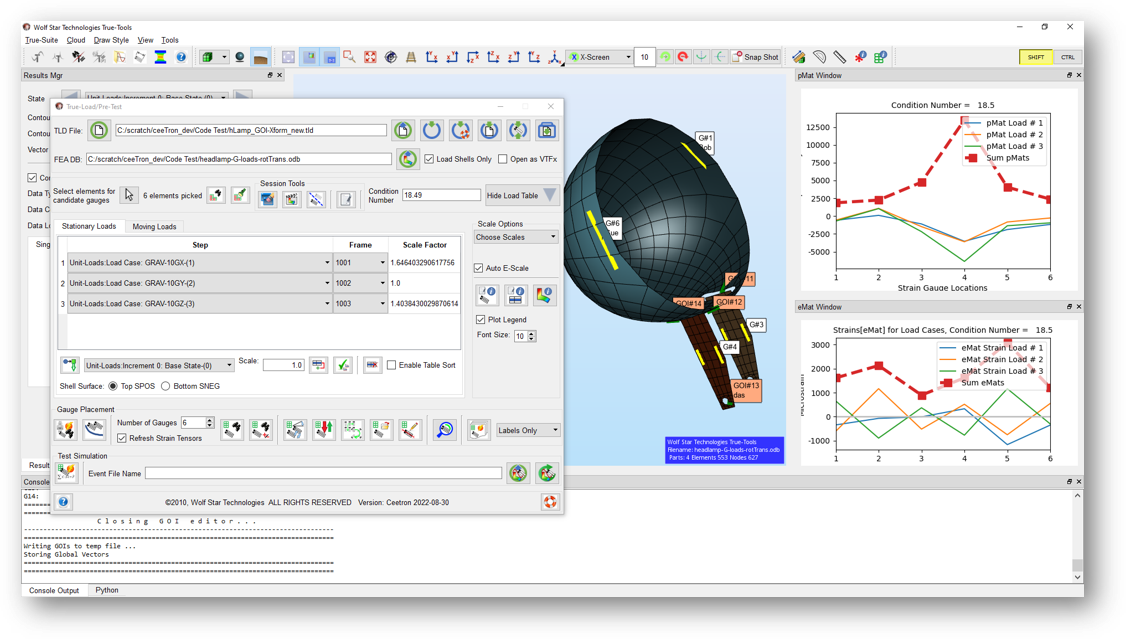Click the green checkmark icon beside Scale
1126x639 pixels.
[343, 365]
